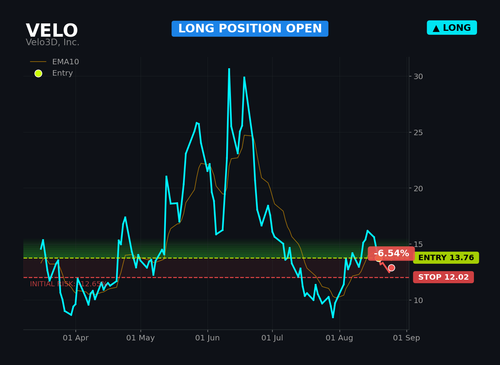The height and width of the screenshot is (365, 500).
Task: Click the 01 Jun axis label
Action: pyautogui.click(x=207, y=338)
